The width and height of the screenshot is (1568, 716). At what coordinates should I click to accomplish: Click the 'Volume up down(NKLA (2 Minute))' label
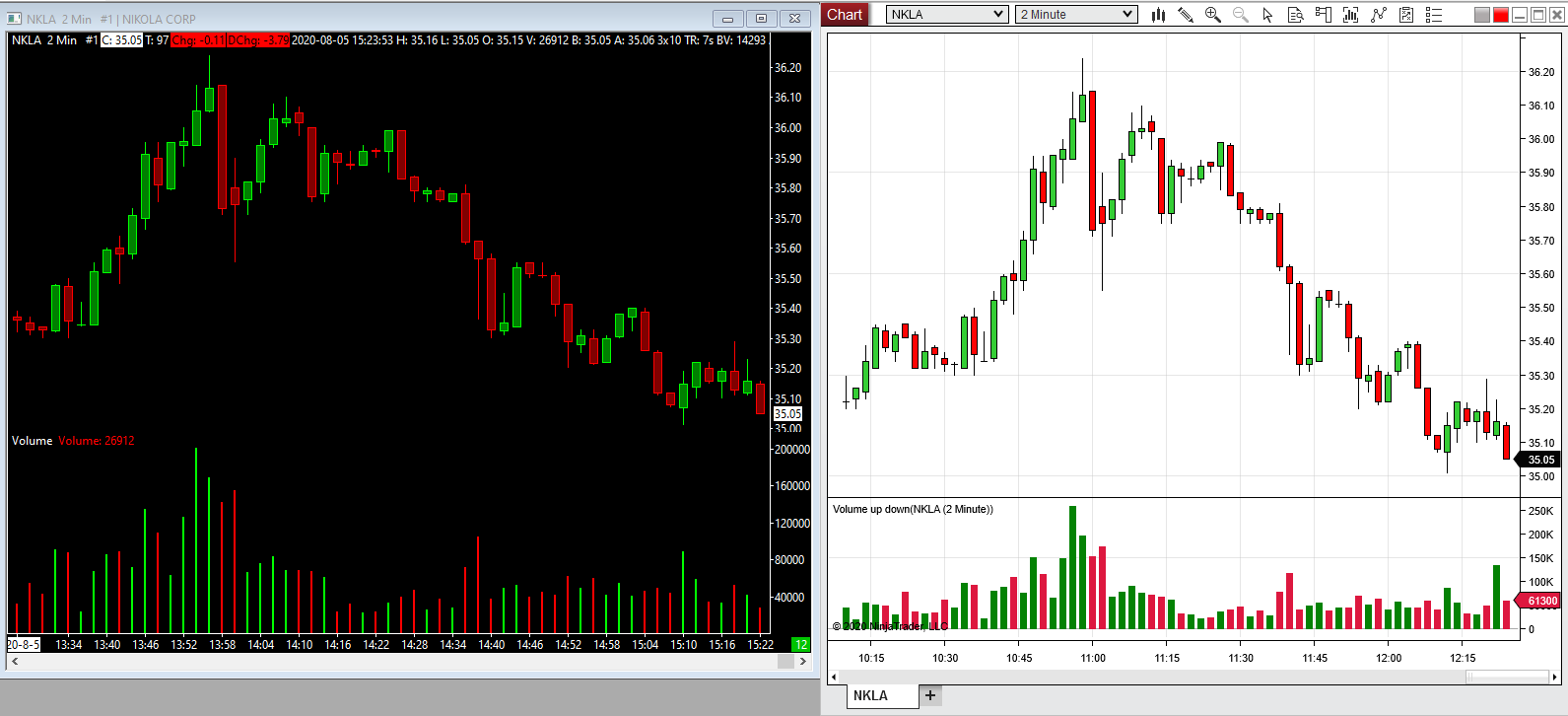(913, 509)
